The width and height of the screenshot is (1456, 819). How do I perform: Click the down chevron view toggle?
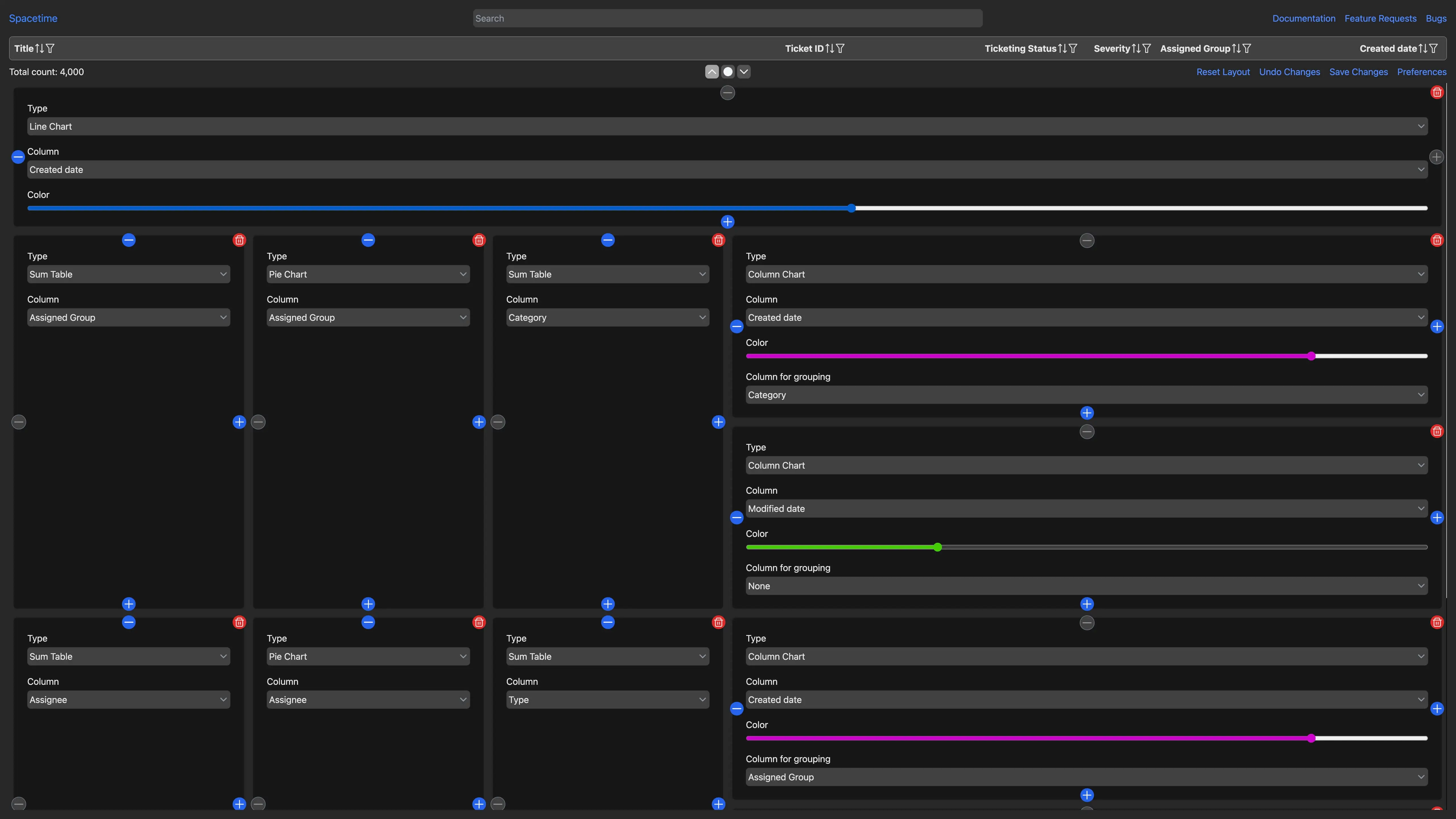tap(744, 72)
